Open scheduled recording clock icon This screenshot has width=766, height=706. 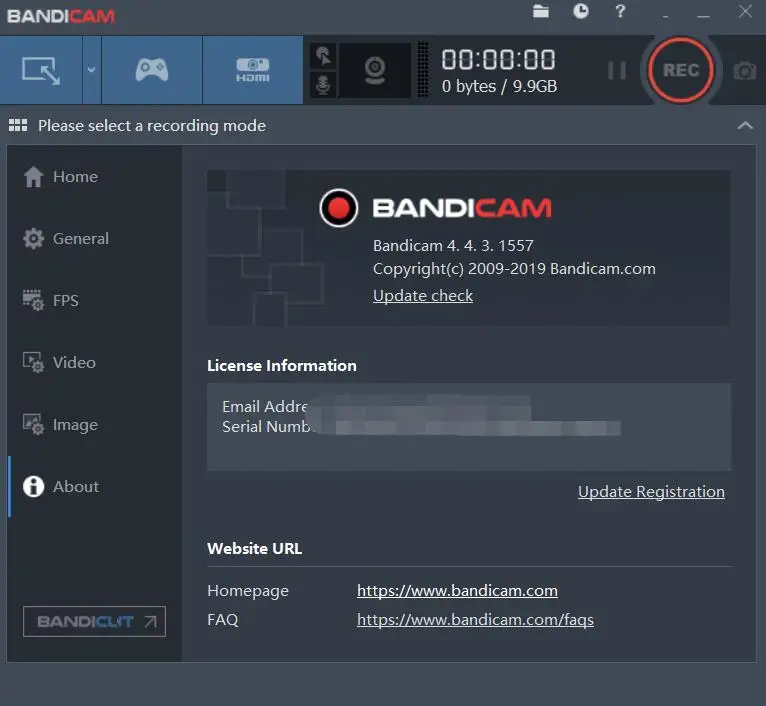pos(580,11)
